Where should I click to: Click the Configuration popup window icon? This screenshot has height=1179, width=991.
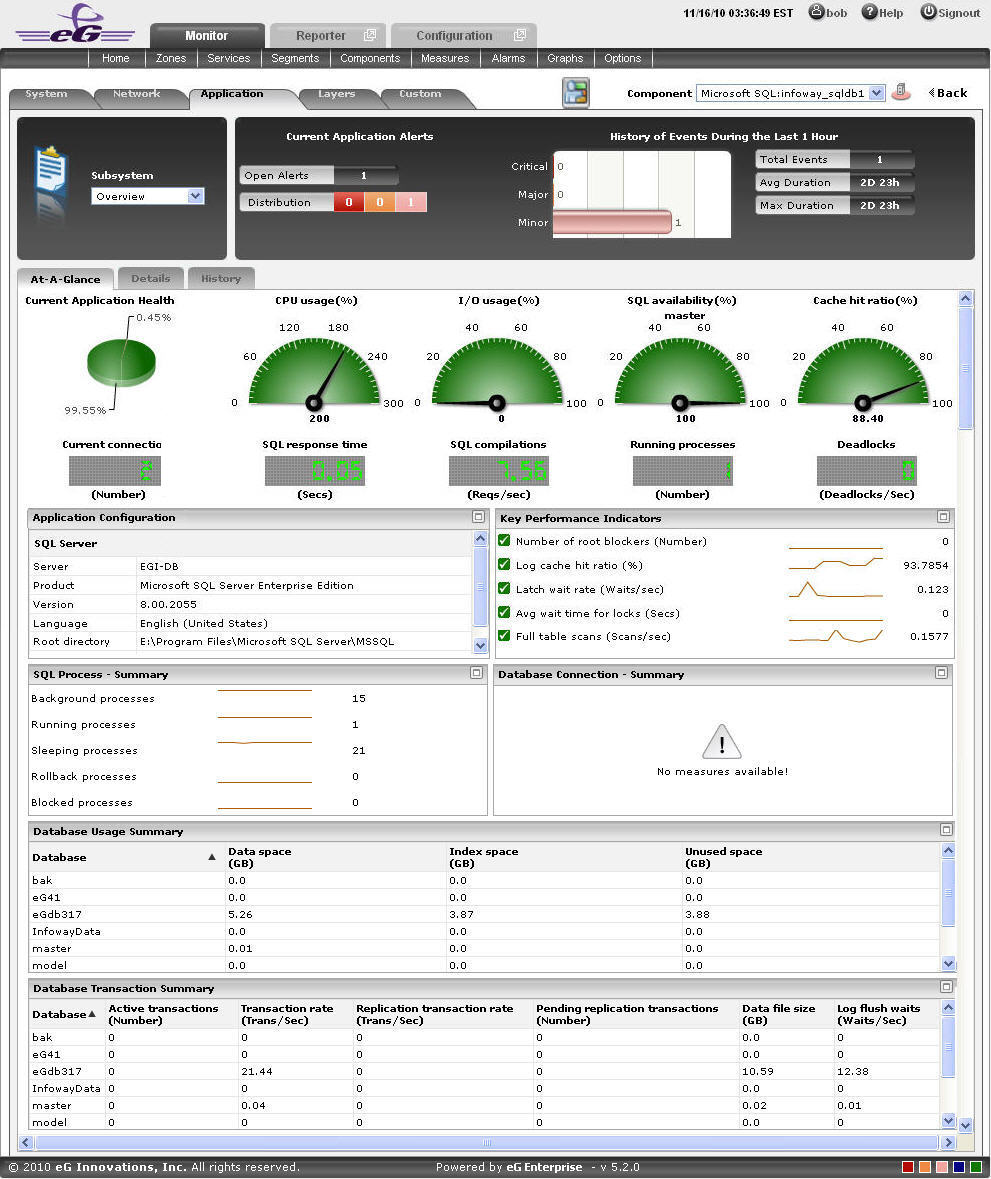520,35
